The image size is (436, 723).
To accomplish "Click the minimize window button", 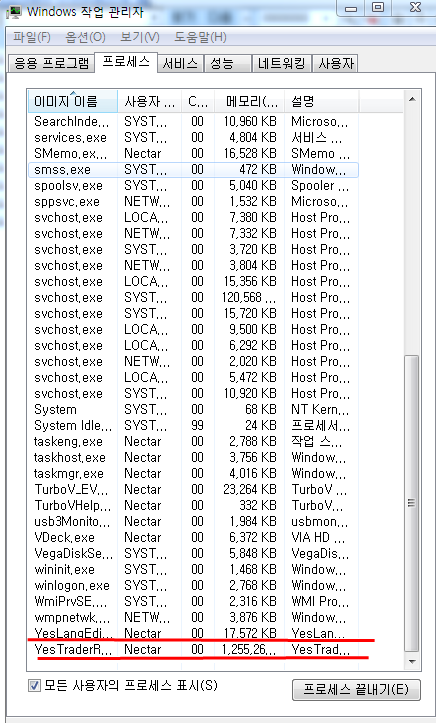I will click(x=353, y=7).
